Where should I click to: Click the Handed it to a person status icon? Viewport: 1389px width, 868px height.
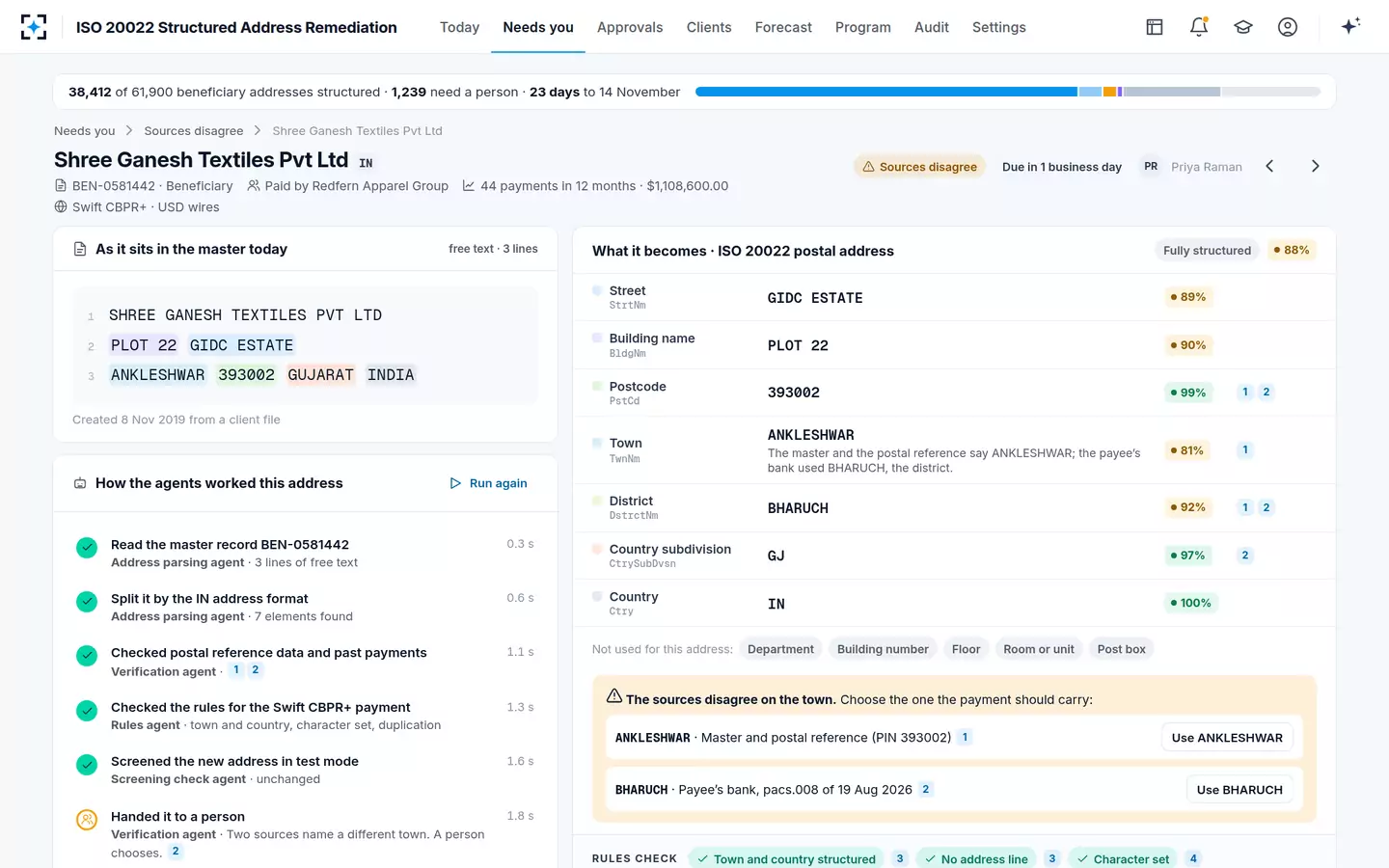pyautogui.click(x=87, y=820)
